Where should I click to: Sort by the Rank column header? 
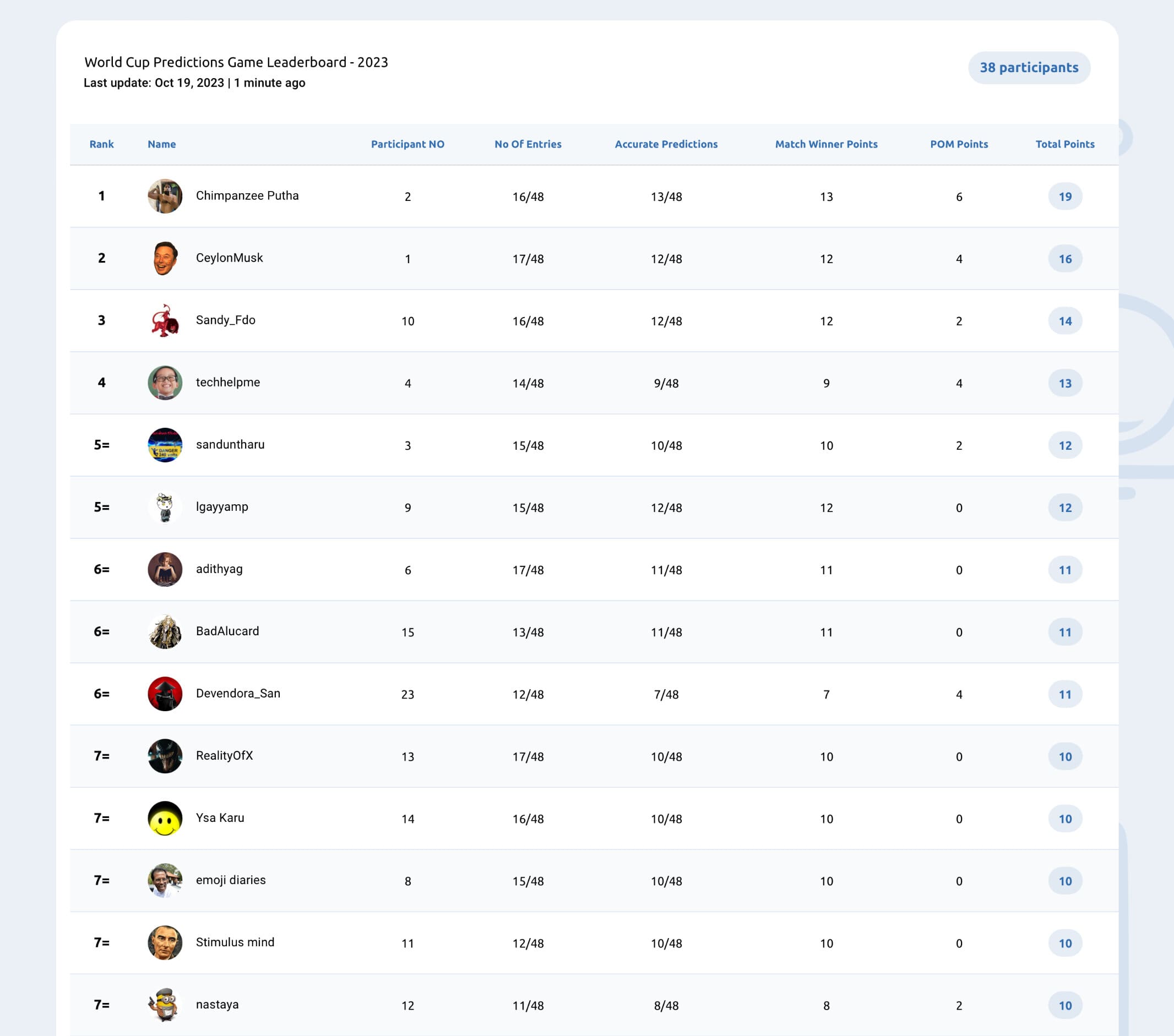[102, 144]
